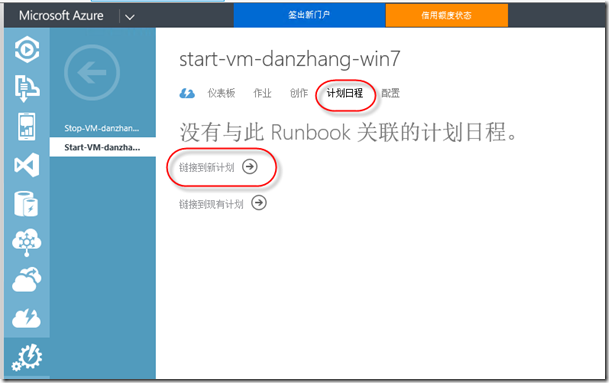
Task: Switch to the 创作 tab
Action: pos(299,93)
